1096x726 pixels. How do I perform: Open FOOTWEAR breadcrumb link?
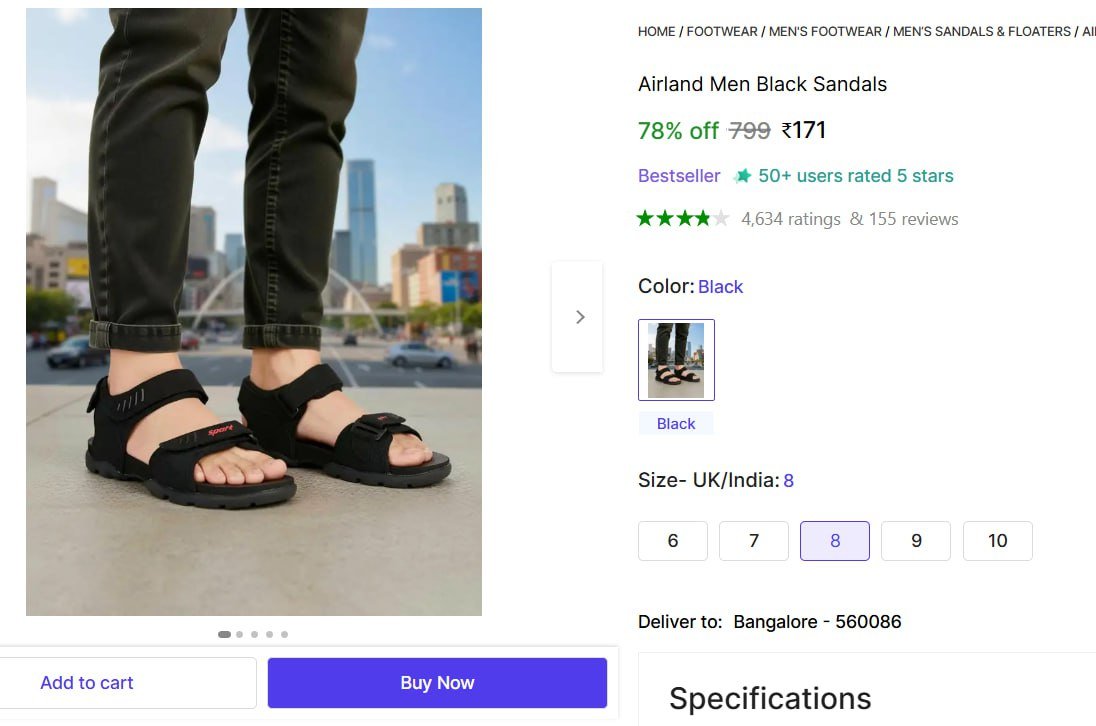(x=722, y=32)
